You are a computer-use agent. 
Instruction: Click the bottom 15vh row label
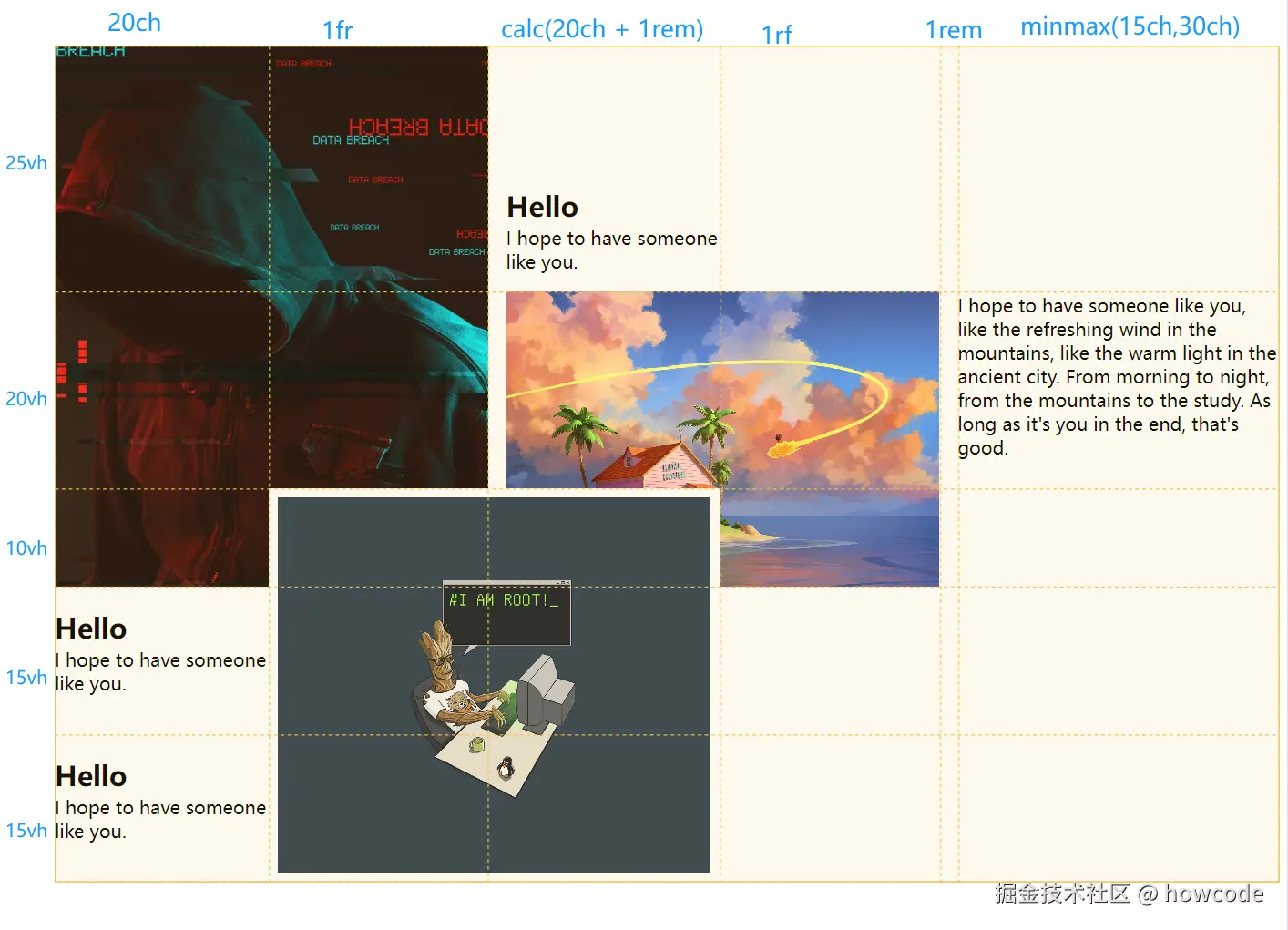click(26, 831)
